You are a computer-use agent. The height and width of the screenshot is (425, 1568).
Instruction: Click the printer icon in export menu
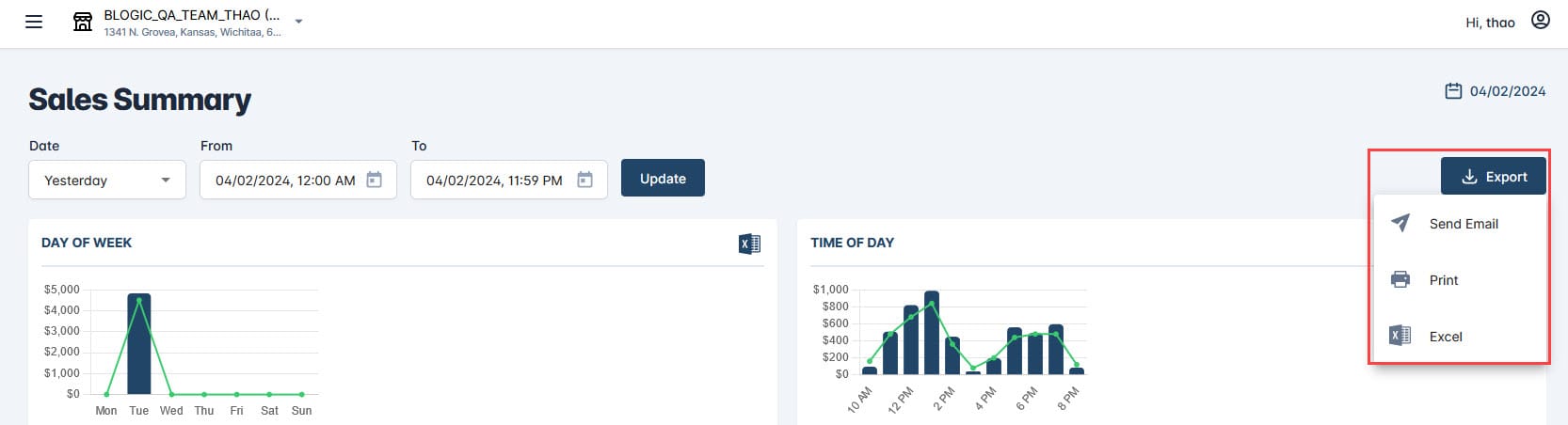1400,279
